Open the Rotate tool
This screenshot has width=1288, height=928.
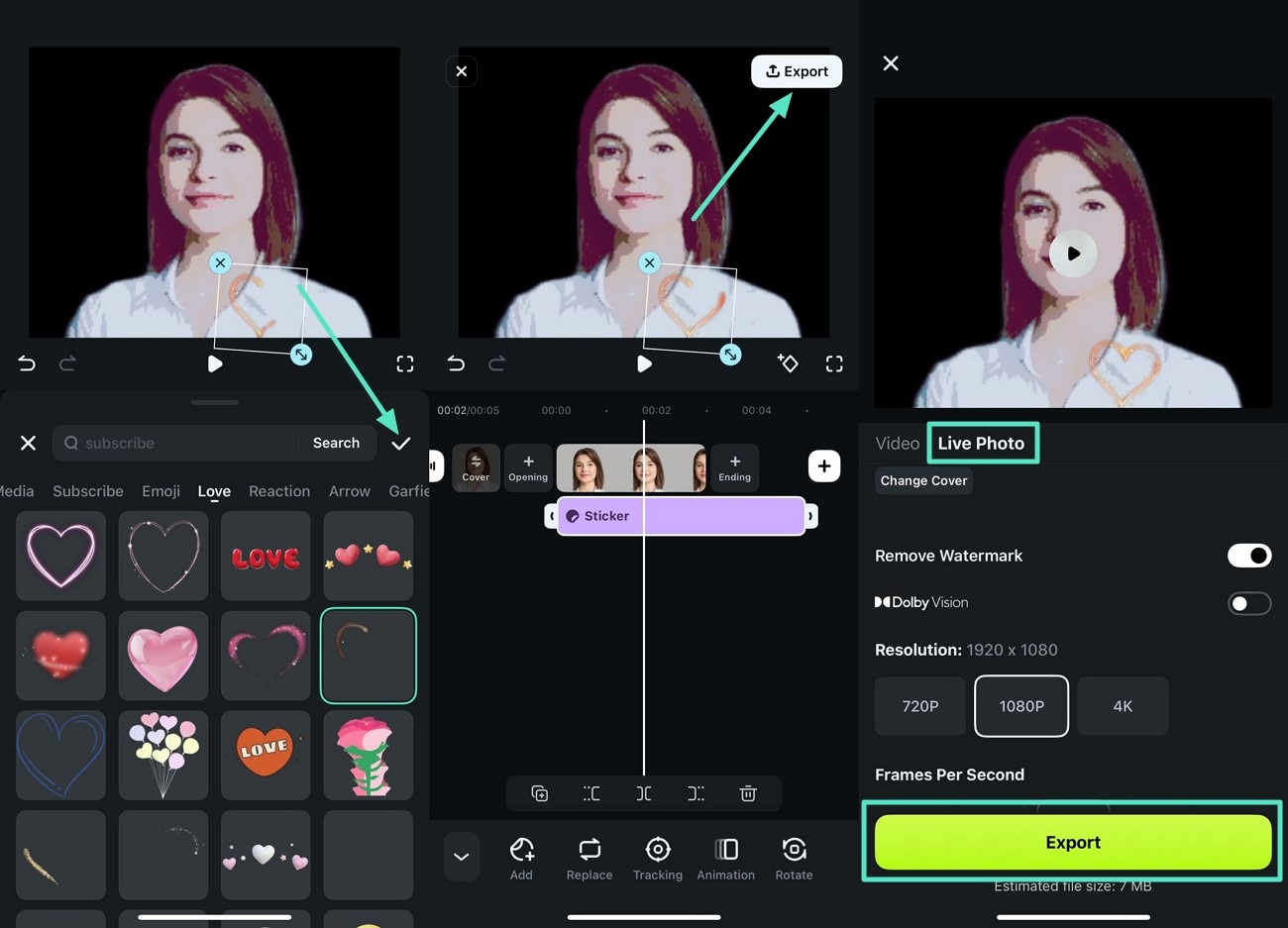tap(794, 859)
